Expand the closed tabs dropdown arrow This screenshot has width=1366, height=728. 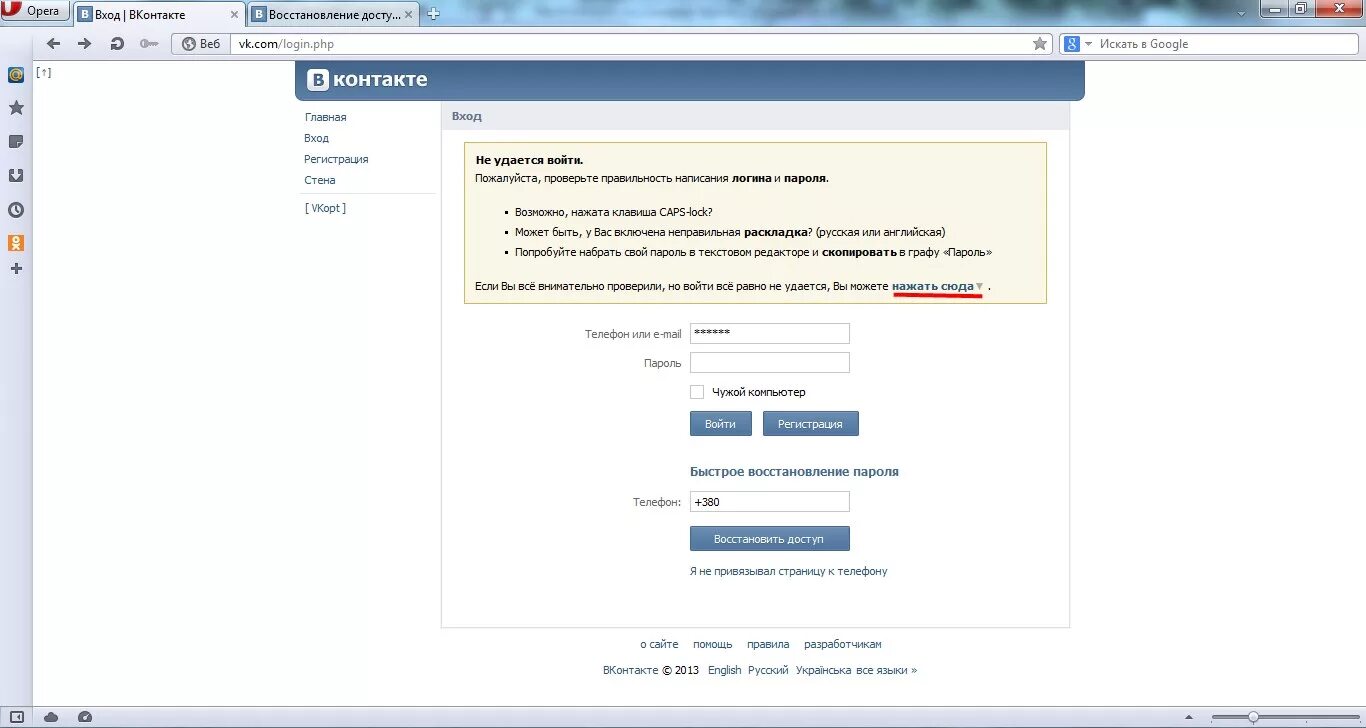pos(1240,14)
